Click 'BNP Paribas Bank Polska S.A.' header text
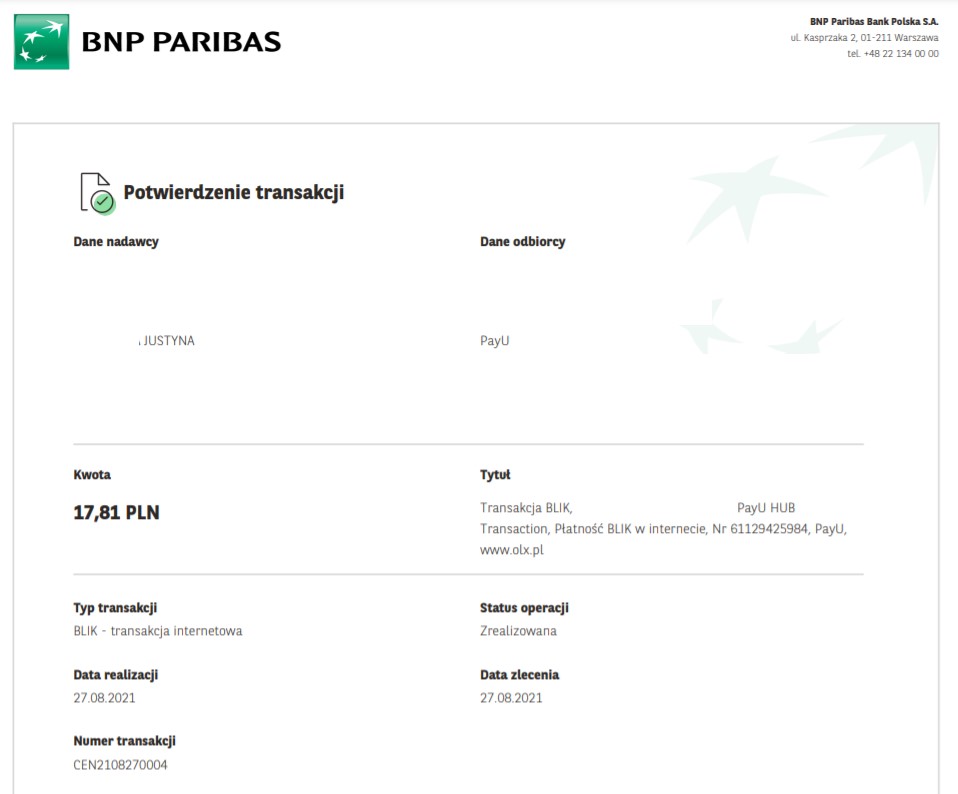Image resolution: width=958 pixels, height=794 pixels. [x=874, y=21]
